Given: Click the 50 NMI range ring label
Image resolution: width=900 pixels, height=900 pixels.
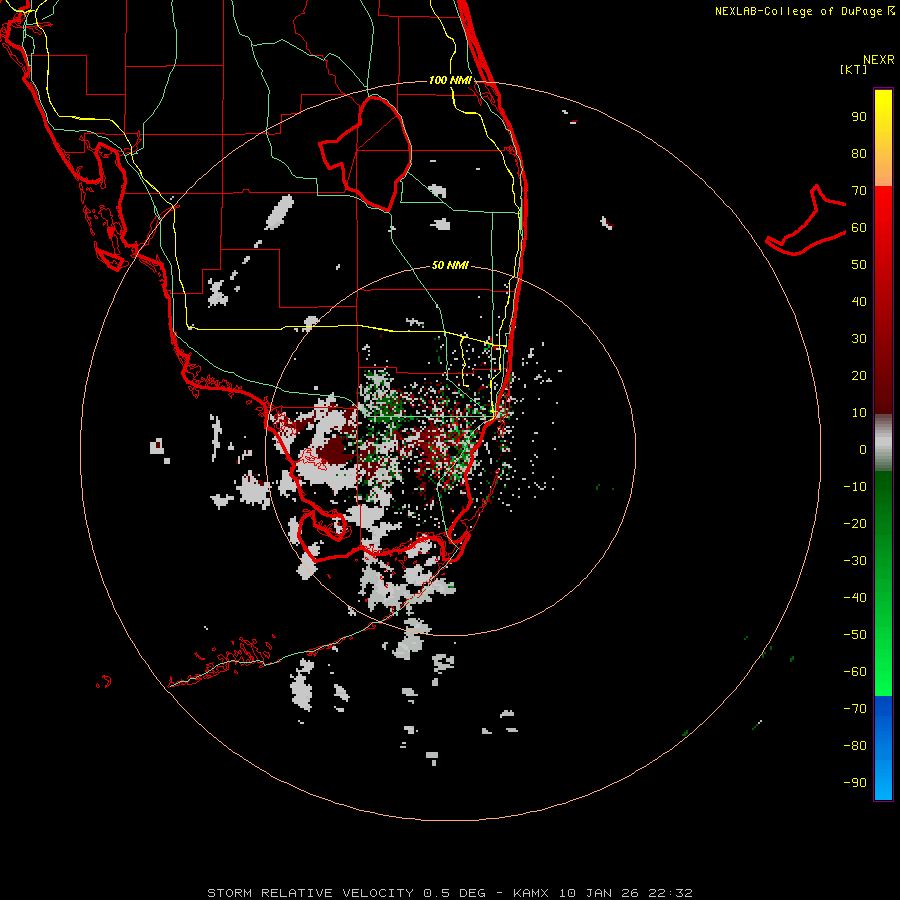Looking at the screenshot, I should (x=450, y=265).
